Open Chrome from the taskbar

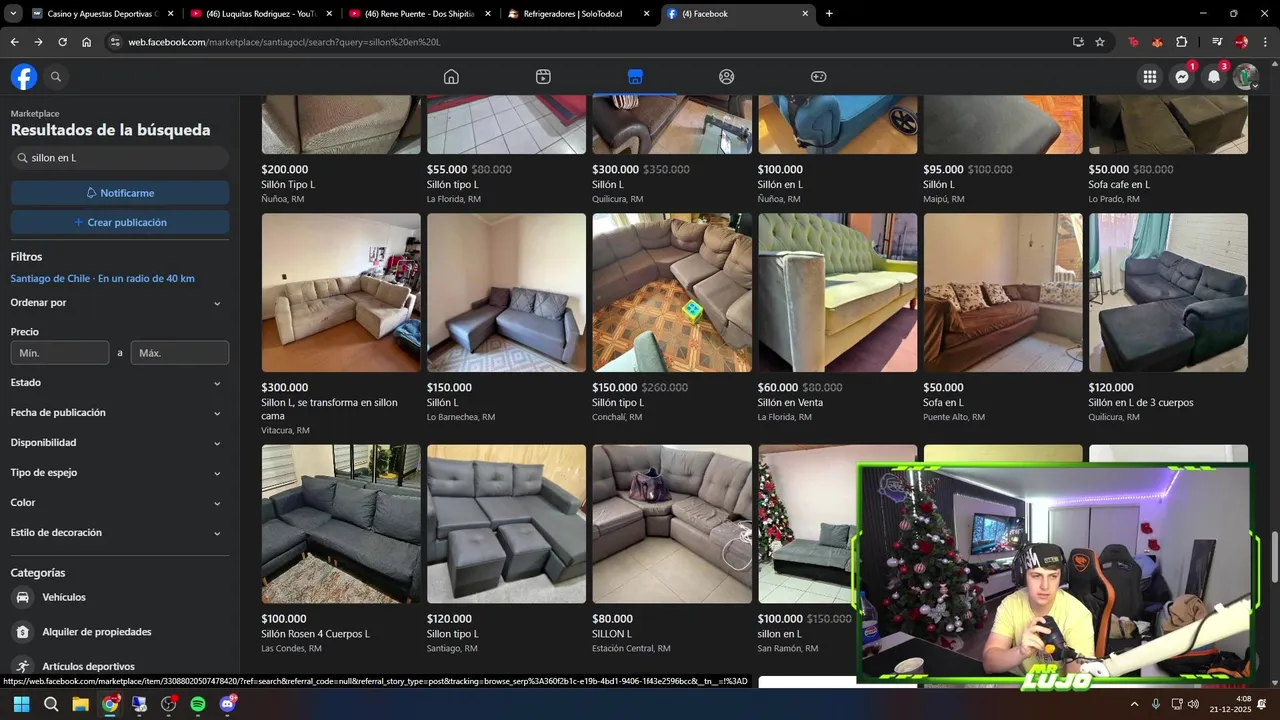click(110, 704)
